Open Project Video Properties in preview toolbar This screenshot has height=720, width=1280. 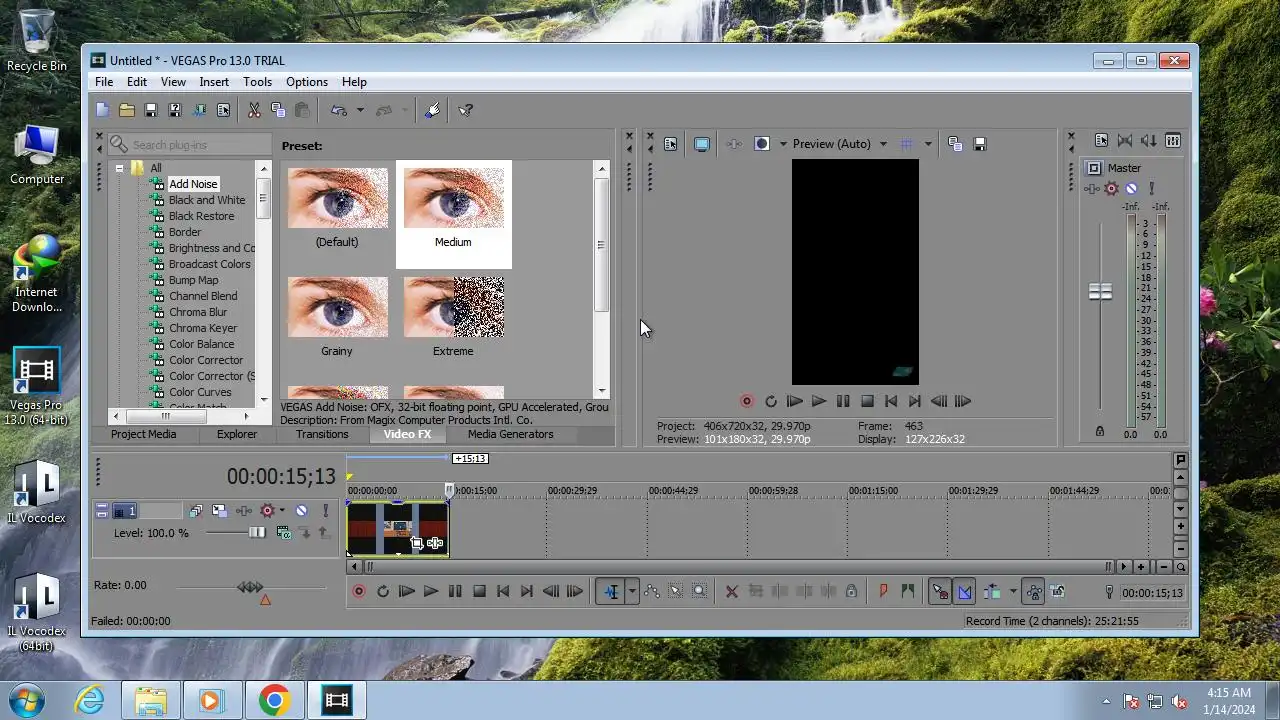point(670,144)
